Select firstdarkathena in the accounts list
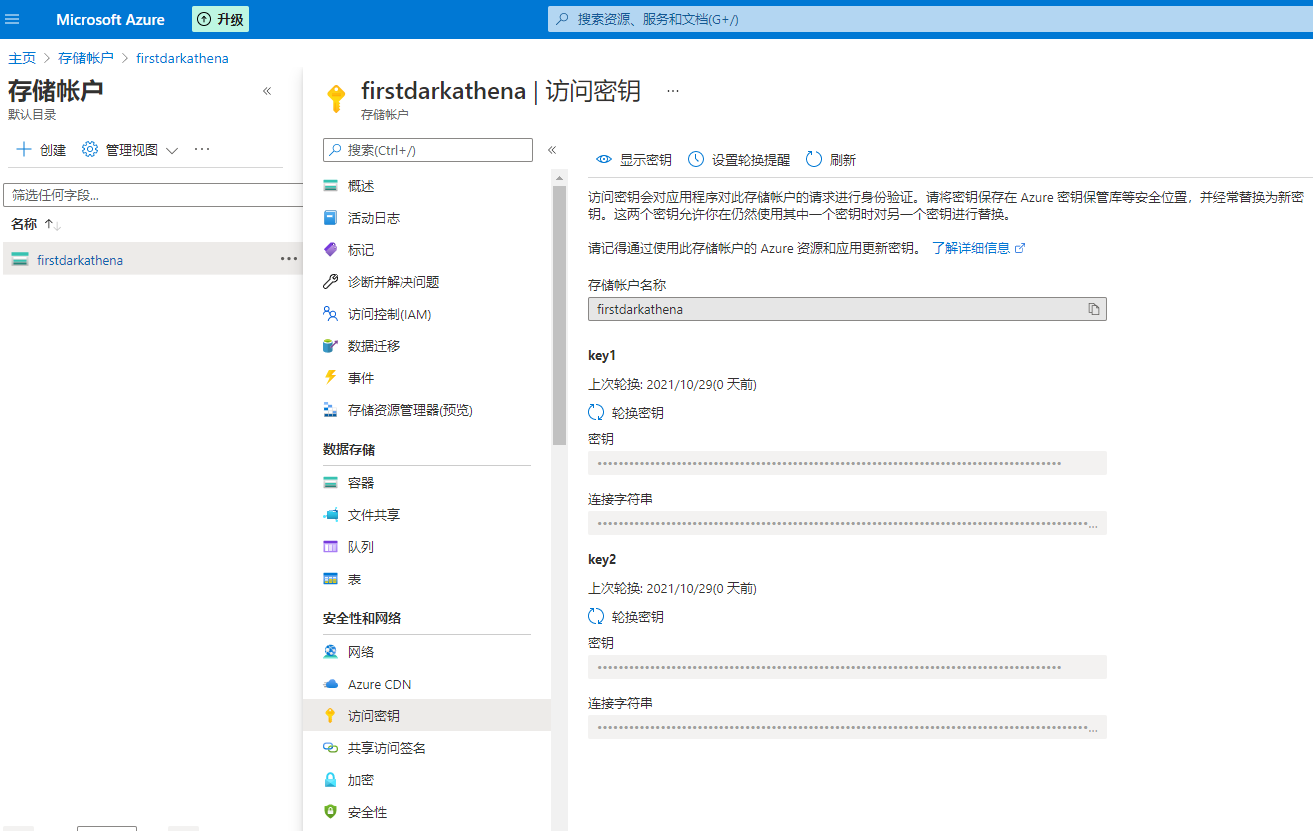This screenshot has width=1313, height=831. pos(80,260)
